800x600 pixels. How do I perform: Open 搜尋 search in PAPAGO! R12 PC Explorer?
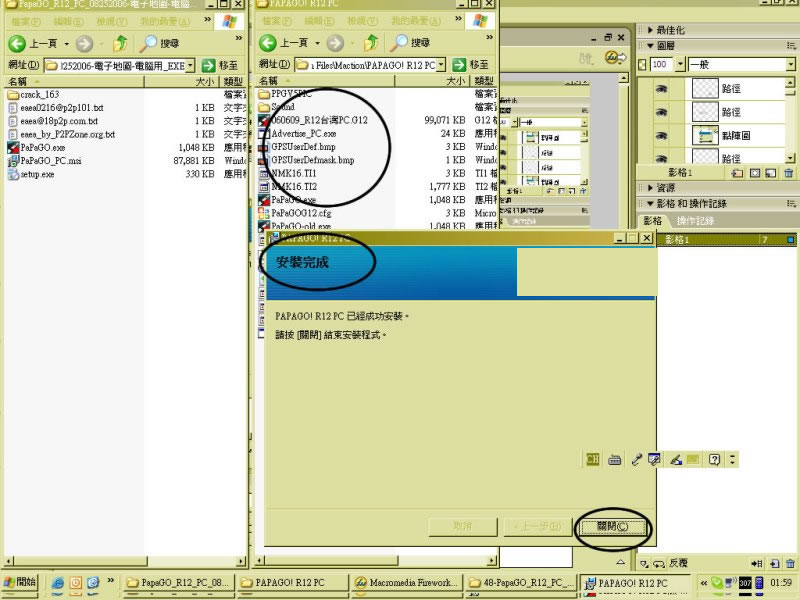410,43
